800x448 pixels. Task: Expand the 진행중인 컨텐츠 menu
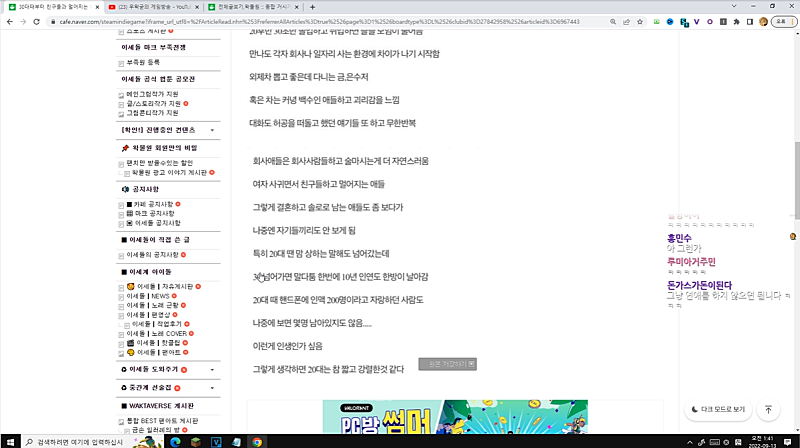coord(212,130)
